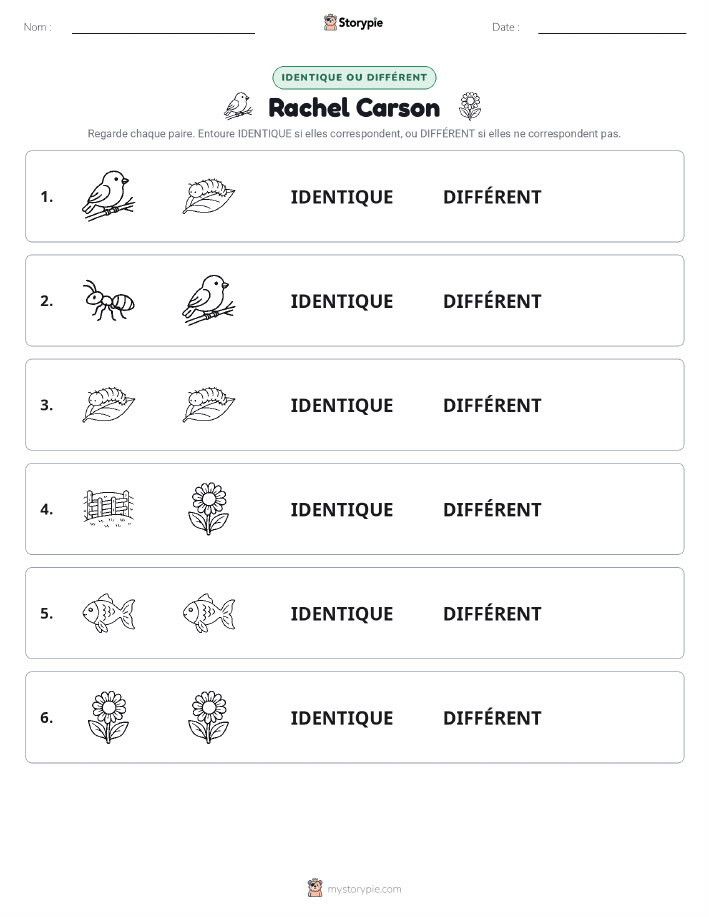
Task: Click the flower picture in row 4
Action: 209,509
